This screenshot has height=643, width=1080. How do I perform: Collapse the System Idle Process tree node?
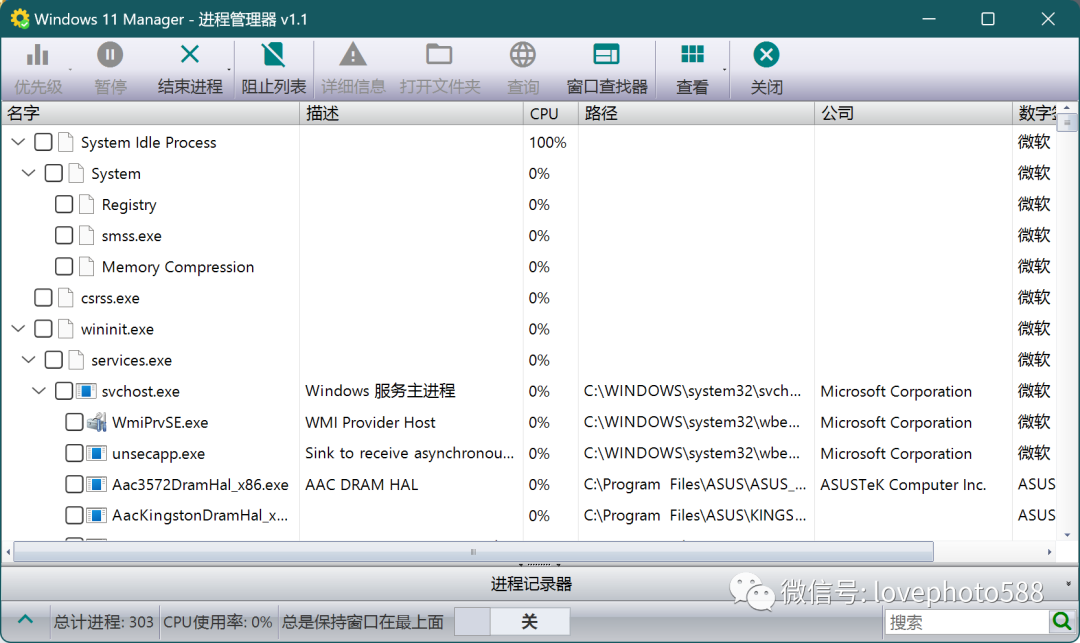pos(19,142)
